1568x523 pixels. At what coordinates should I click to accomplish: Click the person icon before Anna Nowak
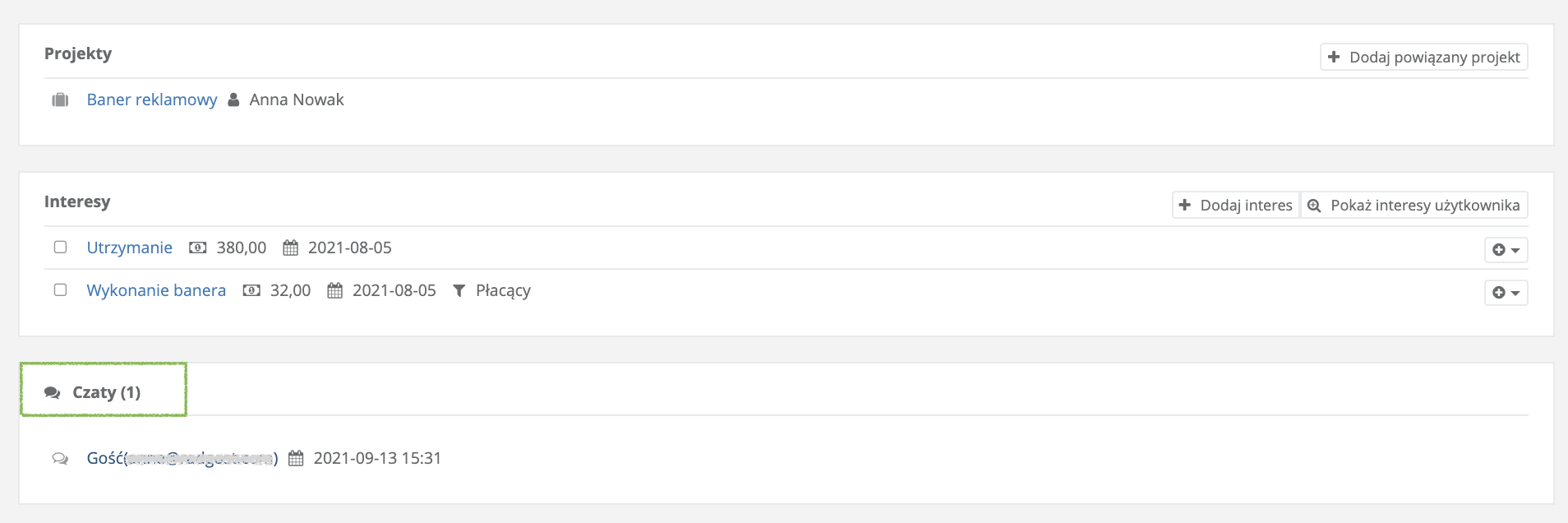pos(234,100)
